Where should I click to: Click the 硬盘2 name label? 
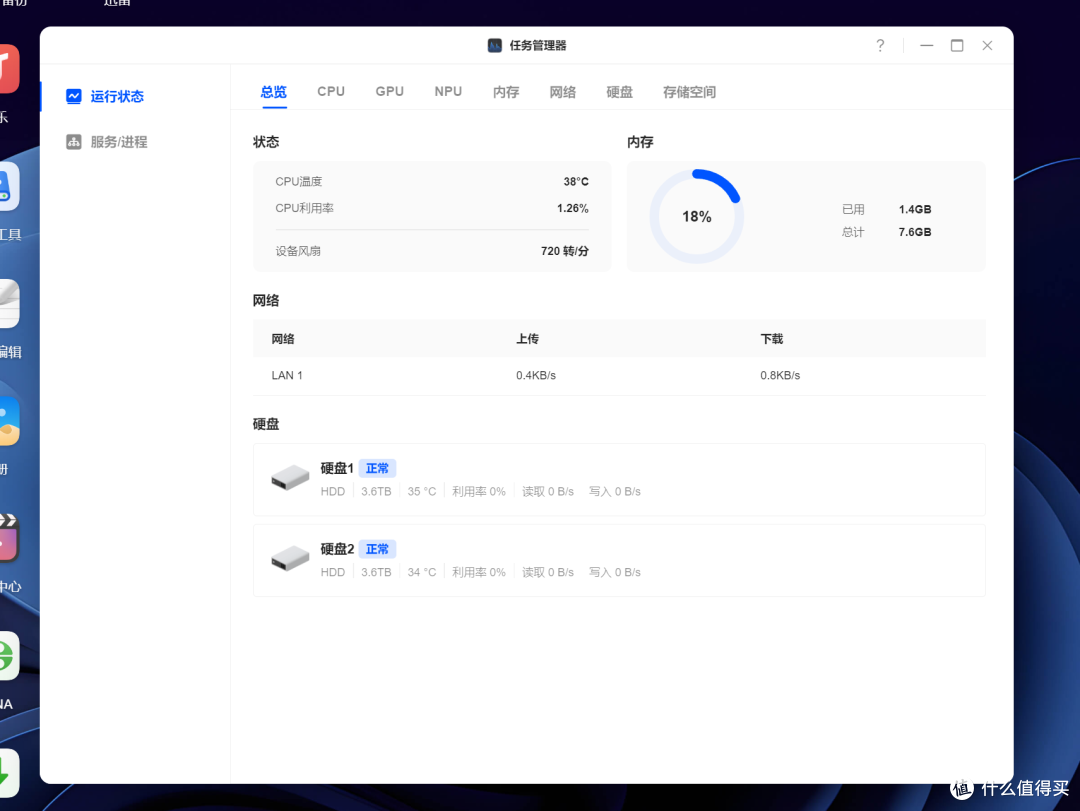coord(337,549)
